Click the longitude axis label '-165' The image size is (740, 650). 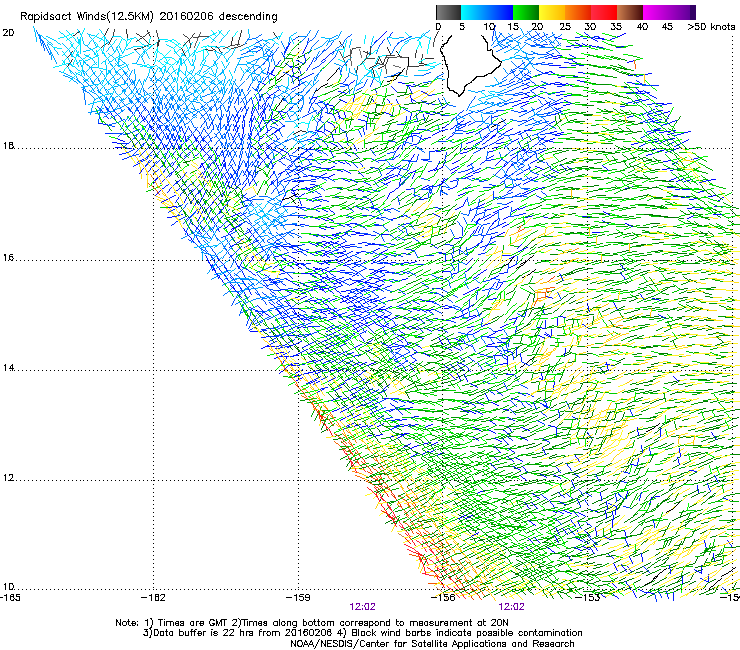pos(9,598)
